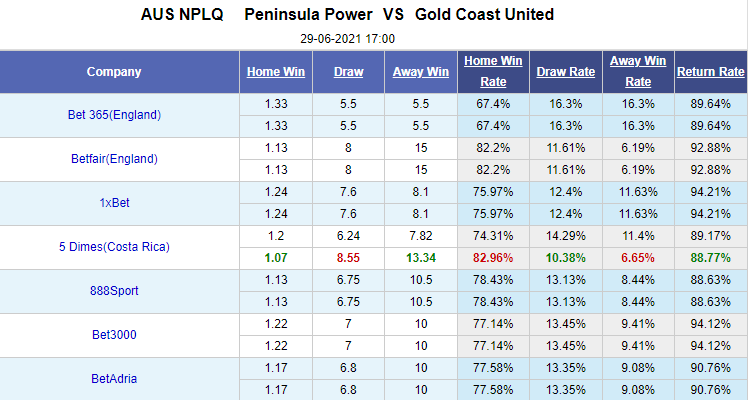Image resolution: width=749 pixels, height=400 pixels.
Task: Select the 74.31% home win rate cell
Action: 493,236
